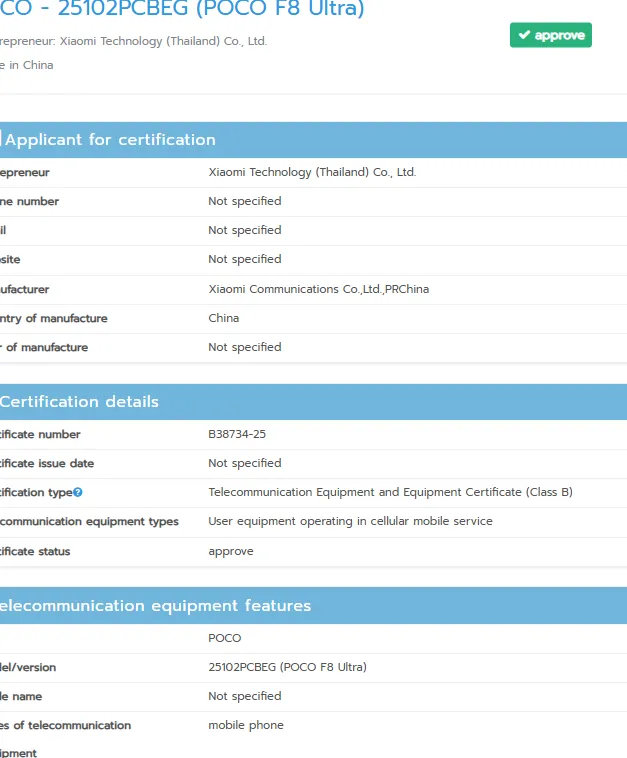
Task: Click the Certification details section header
Action: coord(80,402)
